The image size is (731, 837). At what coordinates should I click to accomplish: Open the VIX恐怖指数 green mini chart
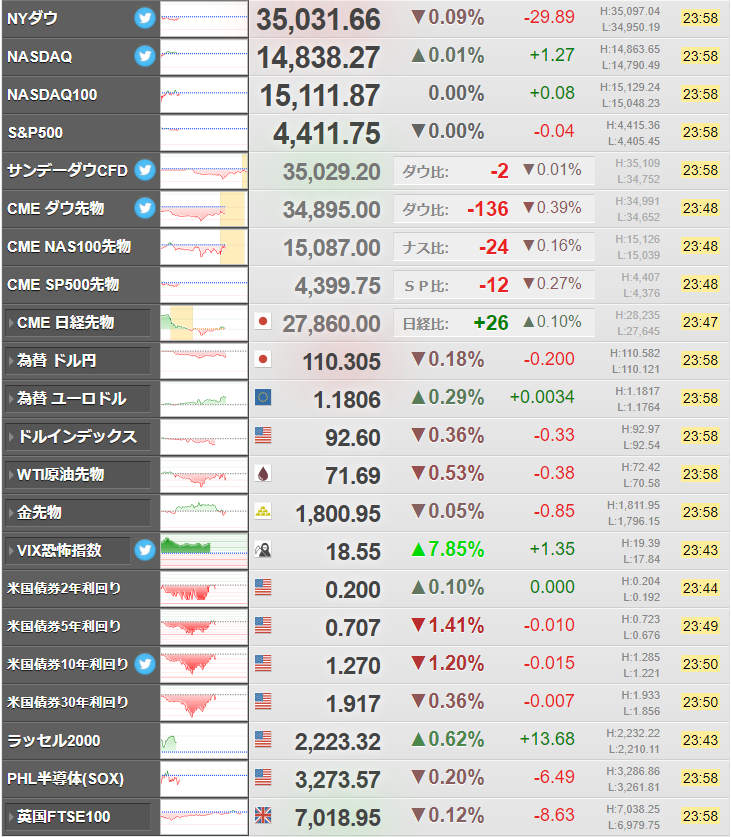tap(204, 550)
